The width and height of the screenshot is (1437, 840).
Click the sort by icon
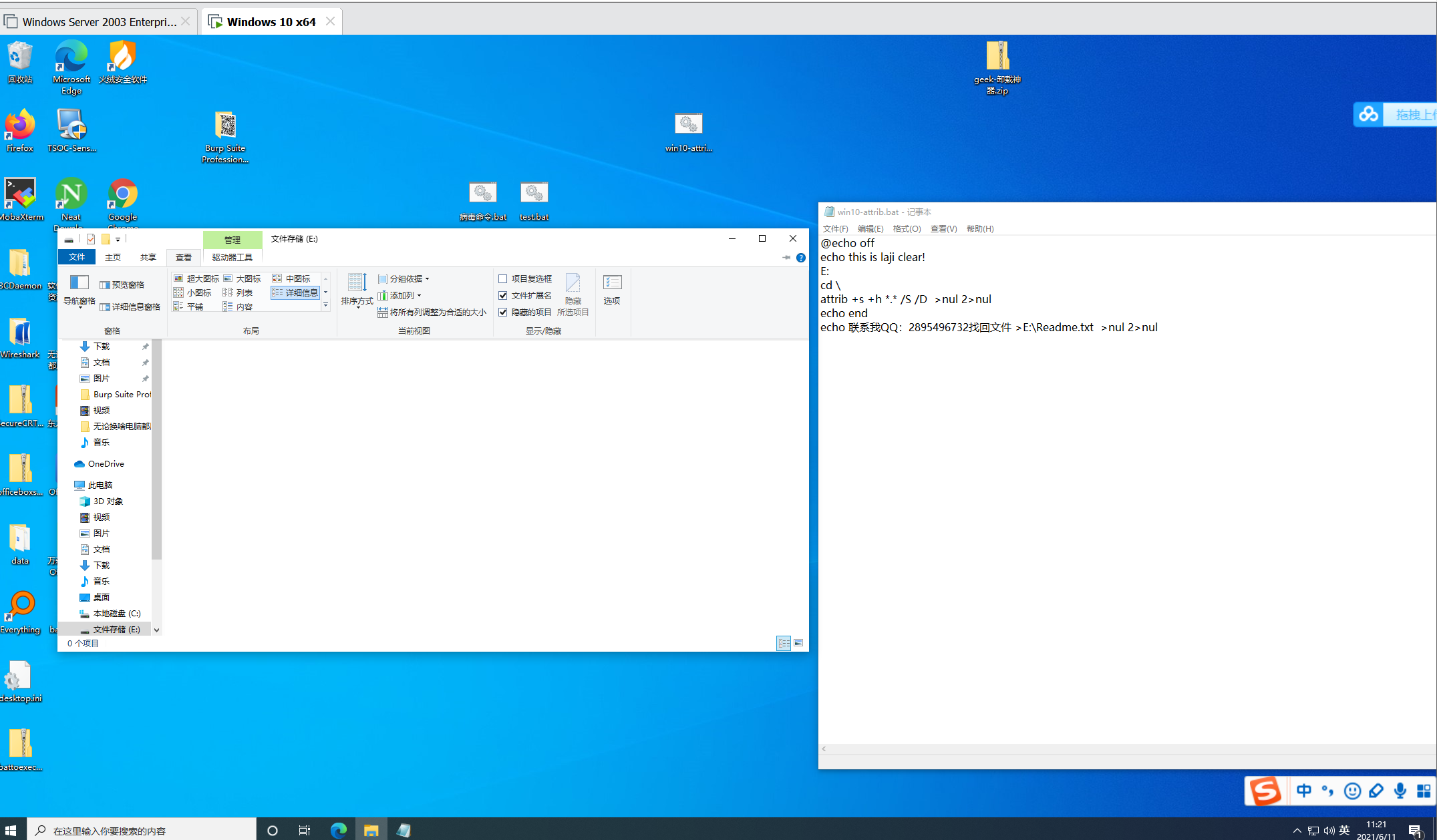point(357,283)
